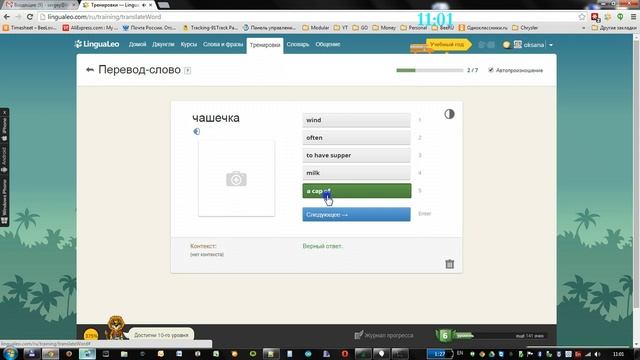Click the green a cap of answer

(356, 191)
